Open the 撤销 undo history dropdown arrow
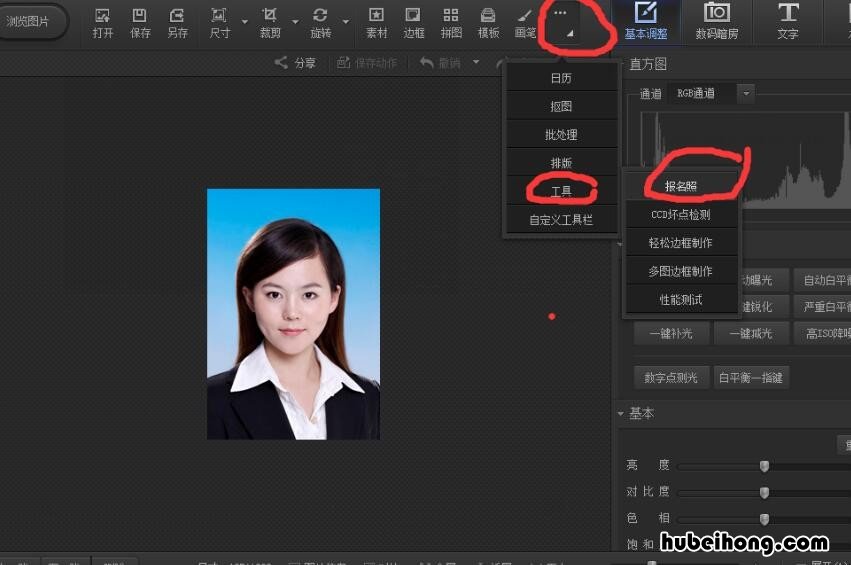The image size is (851, 565). [x=476, y=62]
